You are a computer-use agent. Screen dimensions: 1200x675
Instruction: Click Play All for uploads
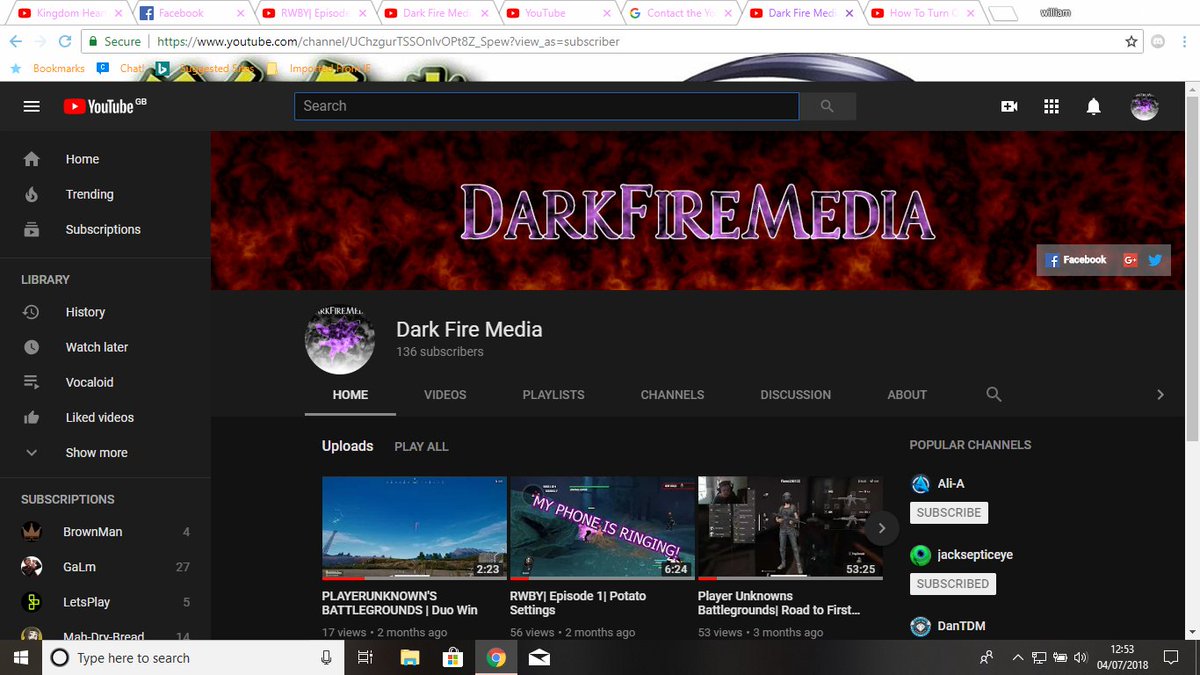(x=421, y=446)
